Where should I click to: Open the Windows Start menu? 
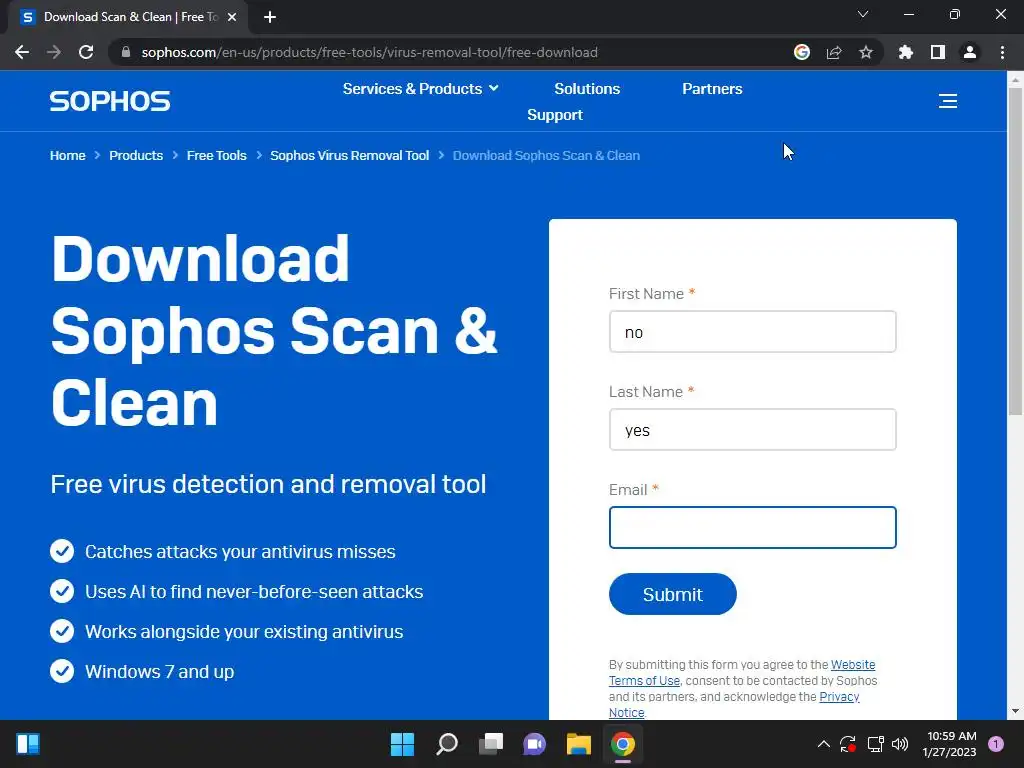[402, 744]
